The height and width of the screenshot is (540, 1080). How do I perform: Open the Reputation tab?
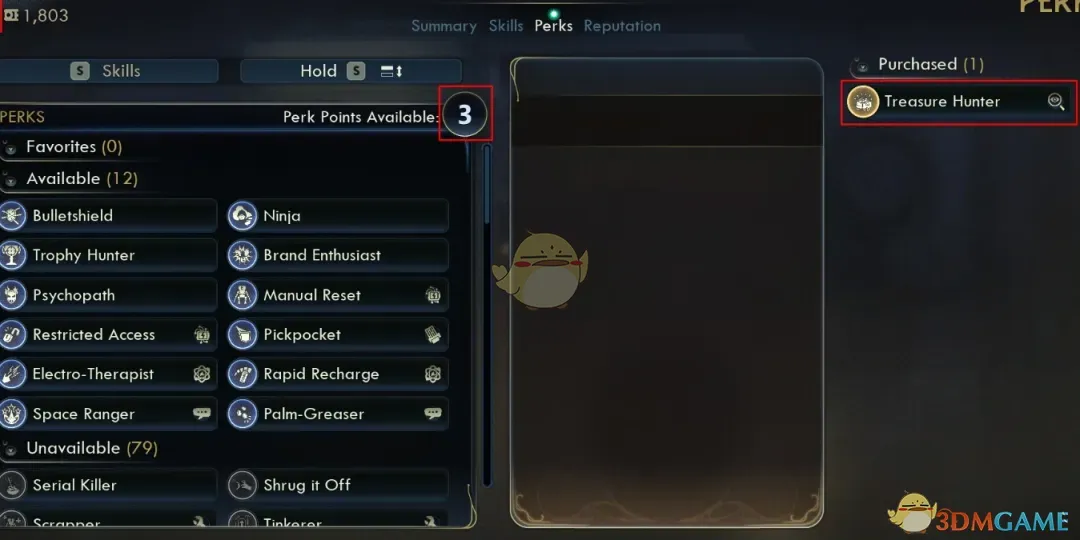[x=622, y=26]
